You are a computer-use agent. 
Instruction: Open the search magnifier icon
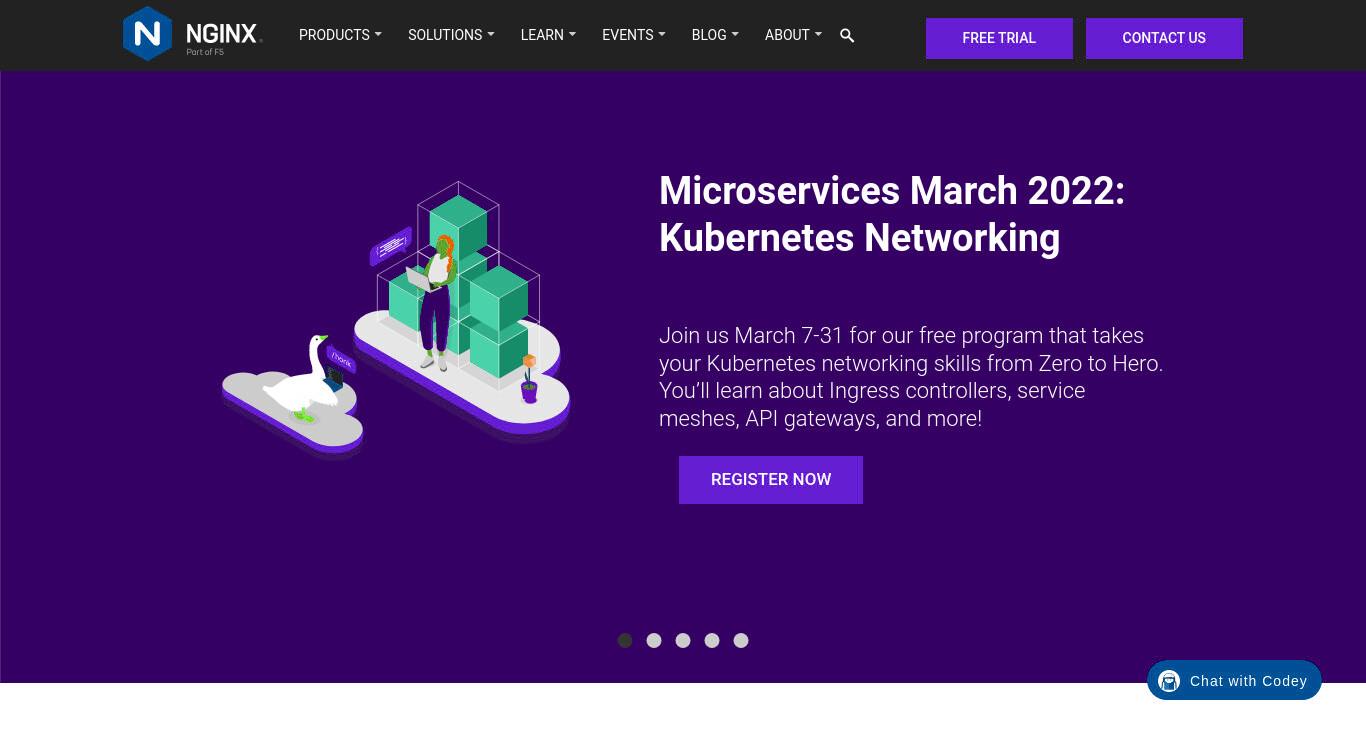click(x=847, y=36)
